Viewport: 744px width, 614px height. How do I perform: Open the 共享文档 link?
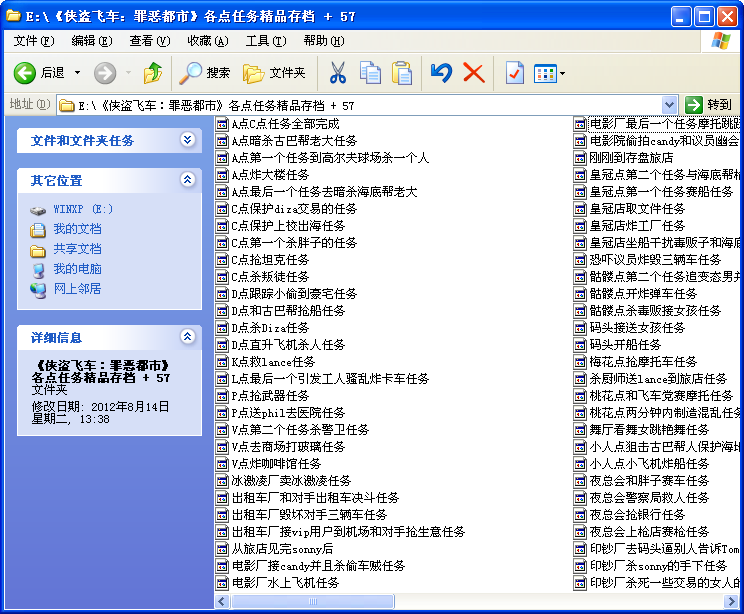(77, 249)
